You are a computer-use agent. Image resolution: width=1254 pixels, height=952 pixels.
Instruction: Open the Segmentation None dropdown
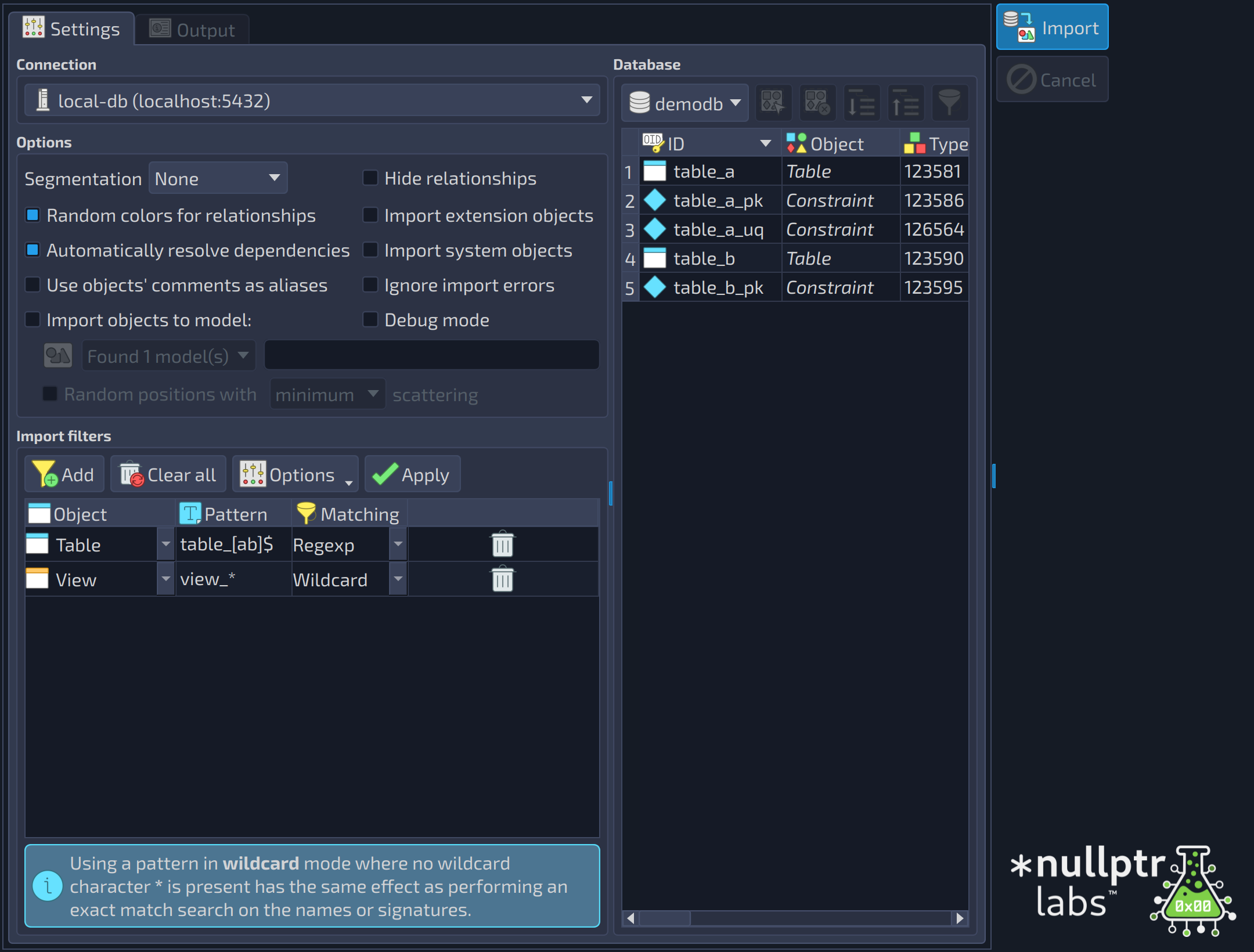click(x=218, y=178)
